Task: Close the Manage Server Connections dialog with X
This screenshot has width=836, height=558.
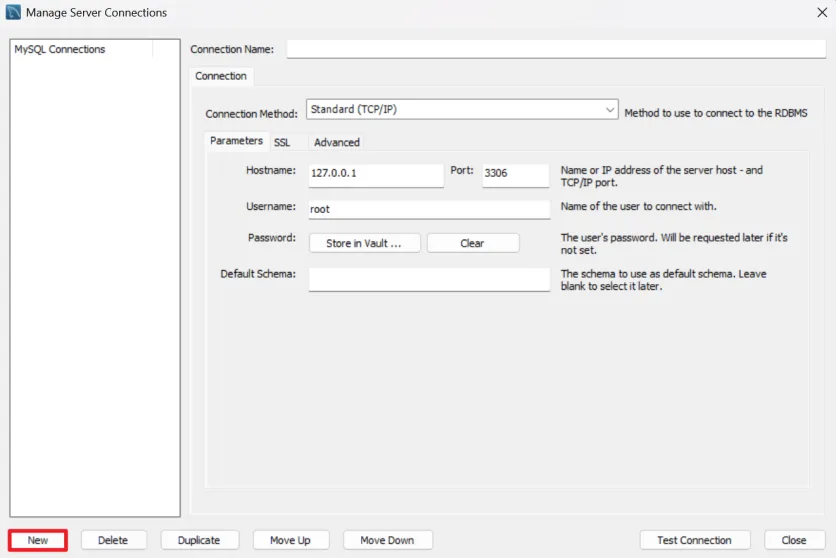Action: 822,12
